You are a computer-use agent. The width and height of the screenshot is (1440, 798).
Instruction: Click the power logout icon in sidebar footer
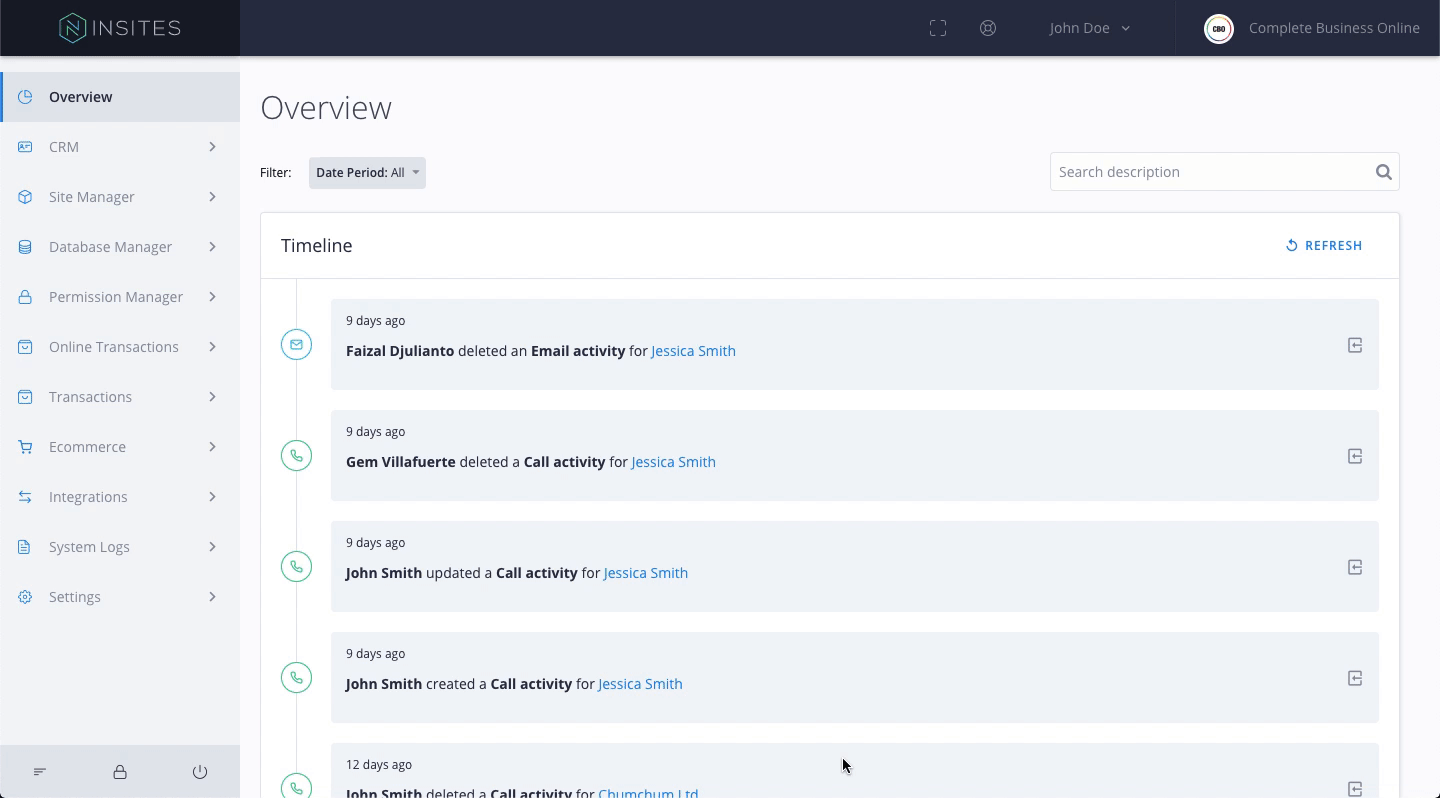tap(200, 772)
